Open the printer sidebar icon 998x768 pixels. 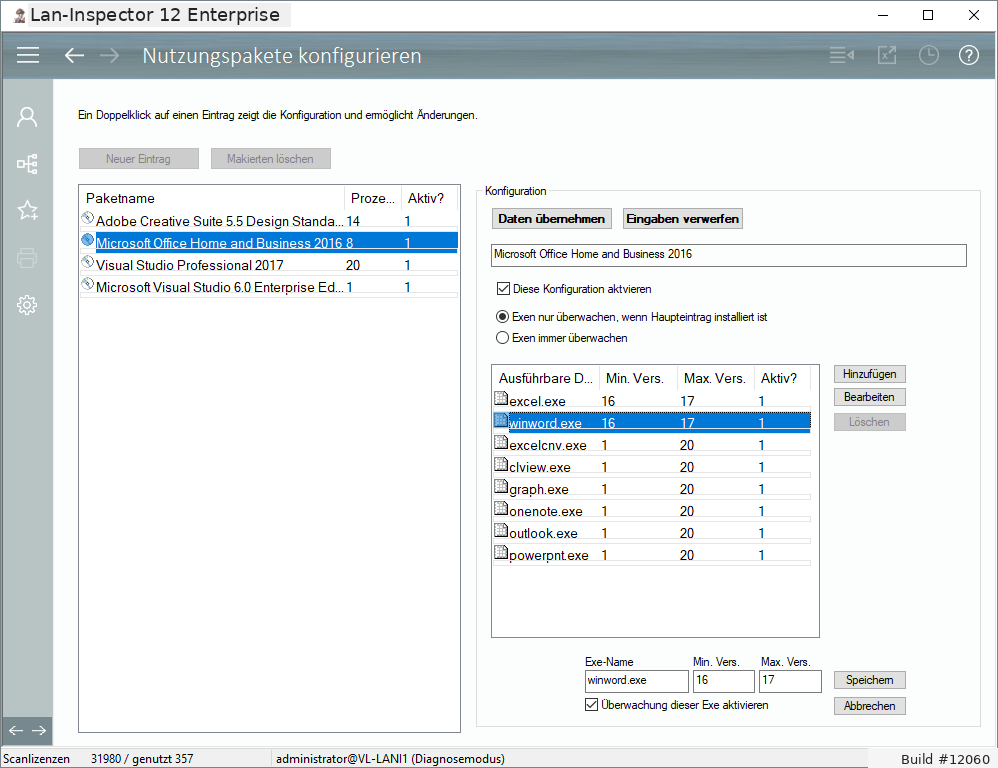click(x=27, y=258)
